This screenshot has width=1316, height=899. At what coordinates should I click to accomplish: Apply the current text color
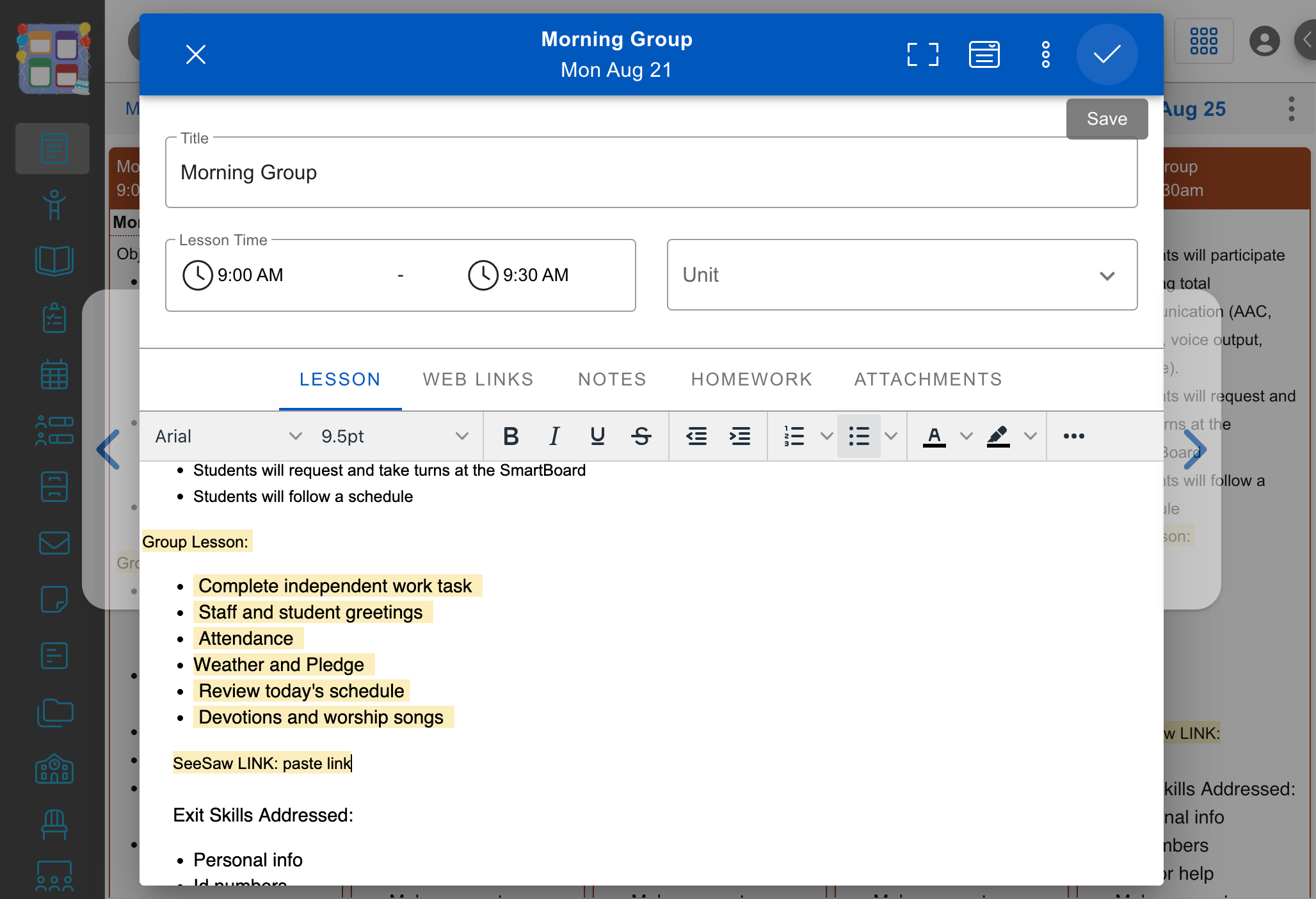[934, 436]
